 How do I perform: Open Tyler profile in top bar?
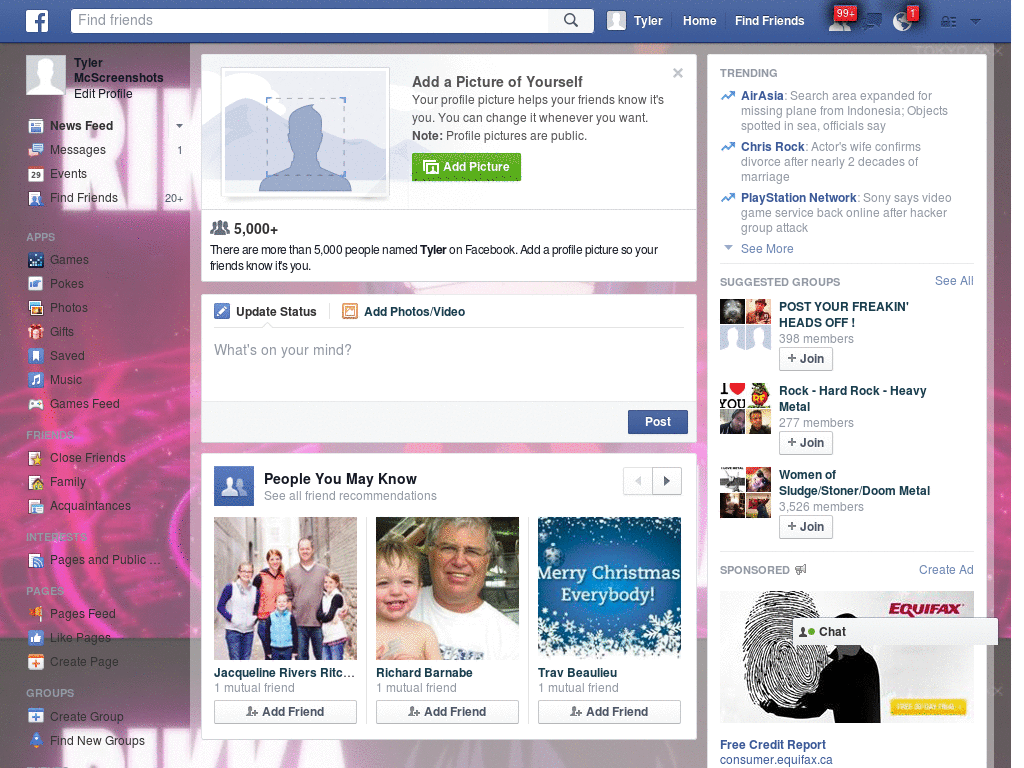point(635,21)
